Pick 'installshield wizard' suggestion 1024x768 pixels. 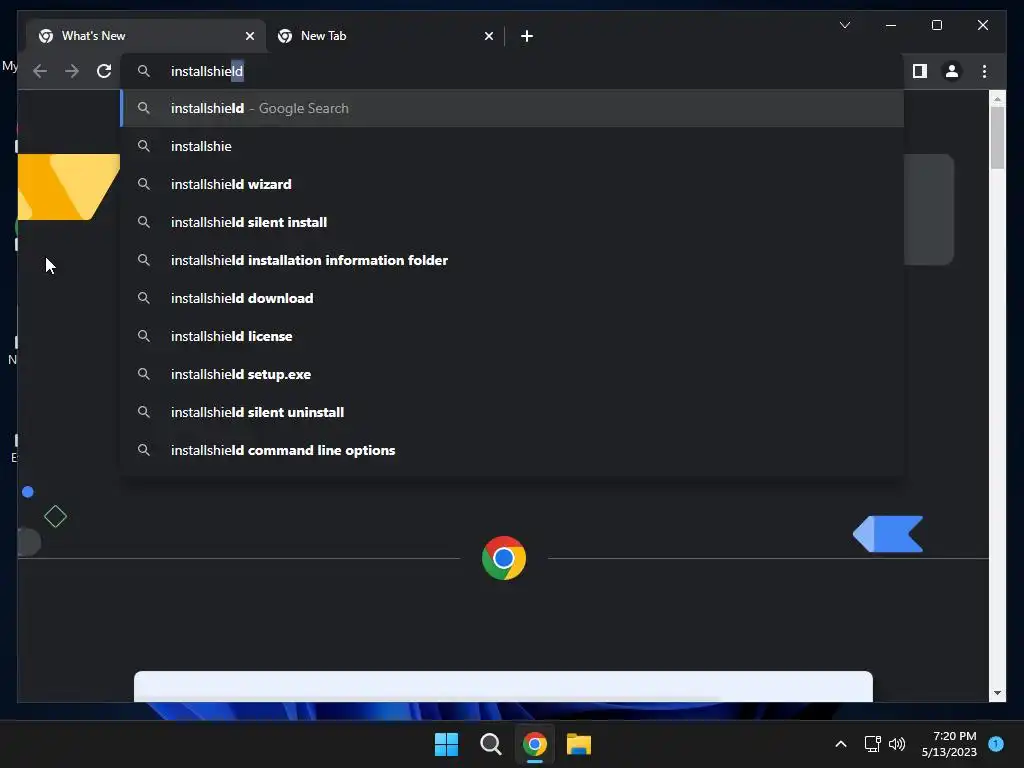pyautogui.click(x=512, y=184)
